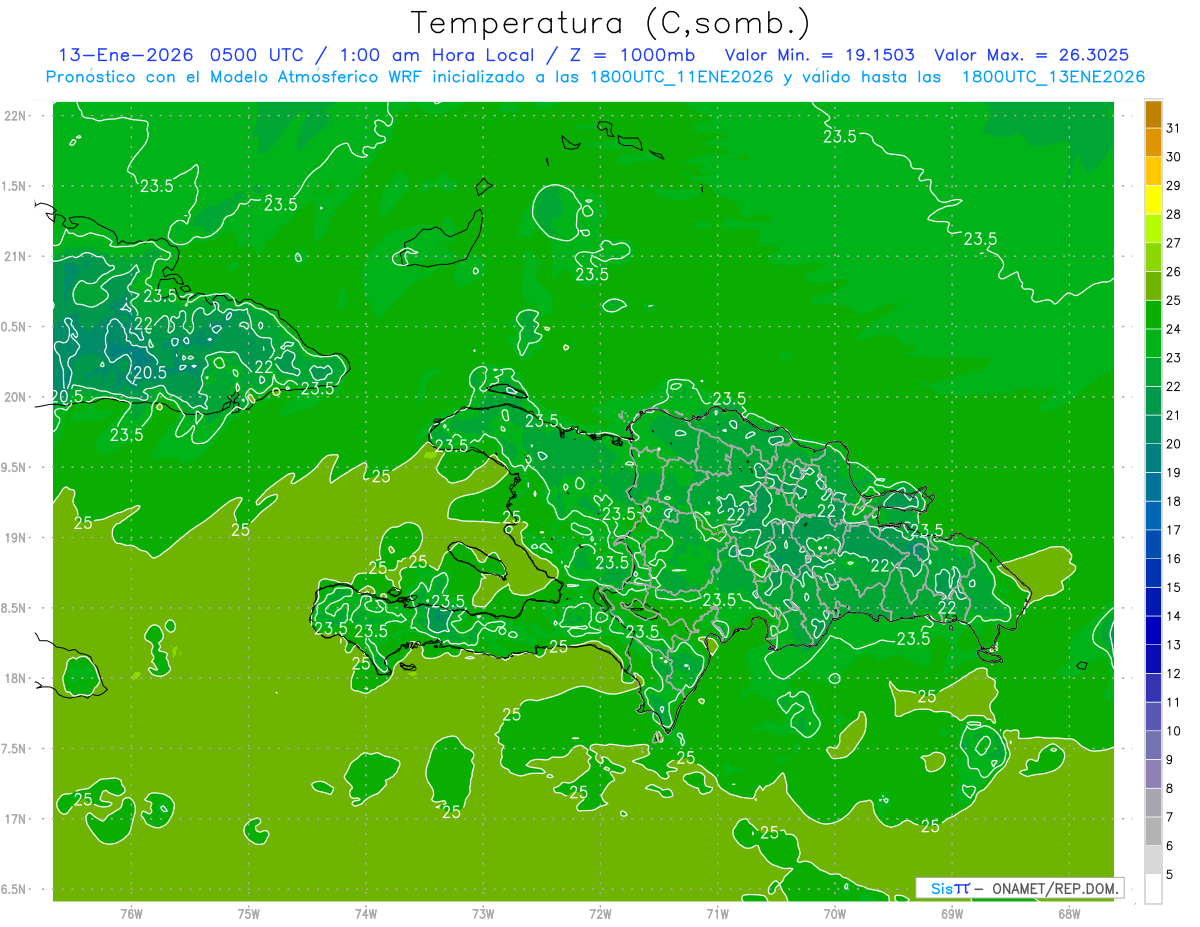Click the "SisTT – ONAMET/REP.DOM." credit label
The width and height of the screenshot is (1200, 927).
pos(1019,887)
